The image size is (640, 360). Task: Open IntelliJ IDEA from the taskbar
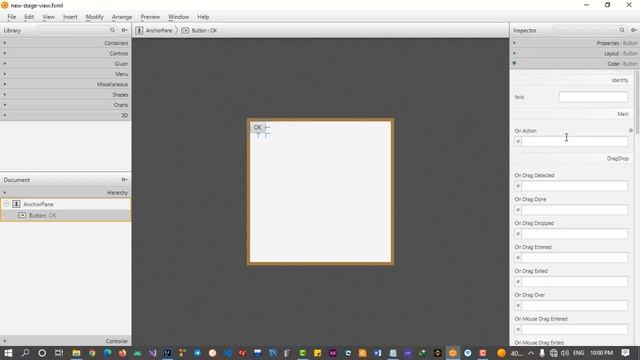click(x=167, y=353)
